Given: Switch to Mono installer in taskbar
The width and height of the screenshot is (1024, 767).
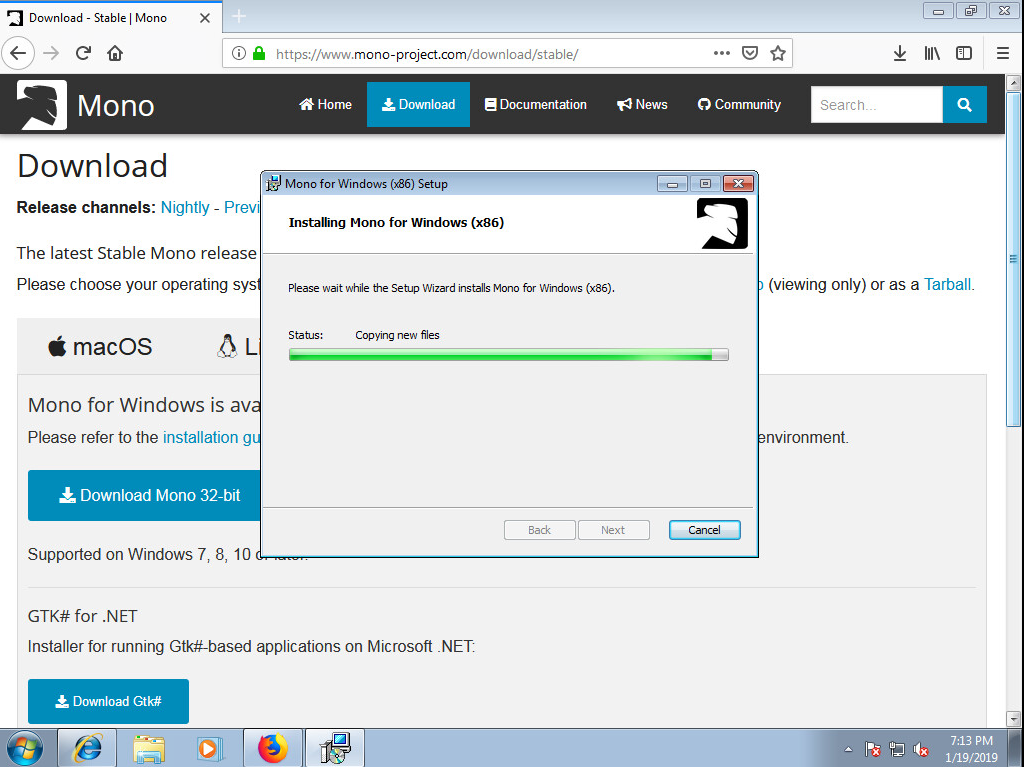Looking at the screenshot, I should click(335, 748).
